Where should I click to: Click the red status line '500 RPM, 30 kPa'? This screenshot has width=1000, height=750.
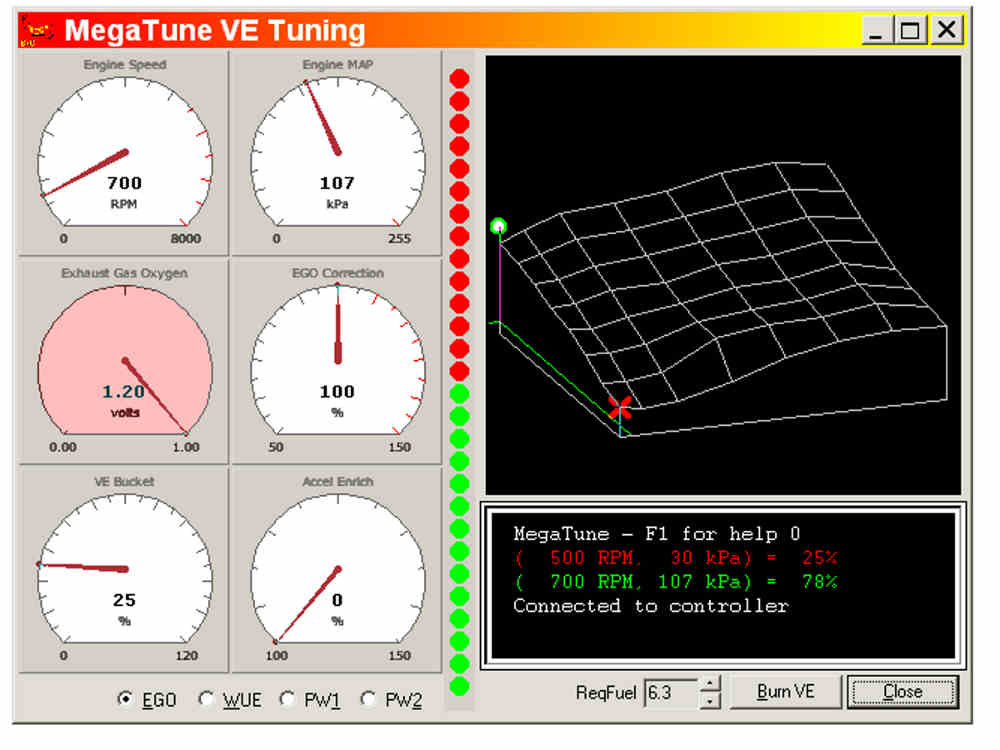[x=676, y=557]
